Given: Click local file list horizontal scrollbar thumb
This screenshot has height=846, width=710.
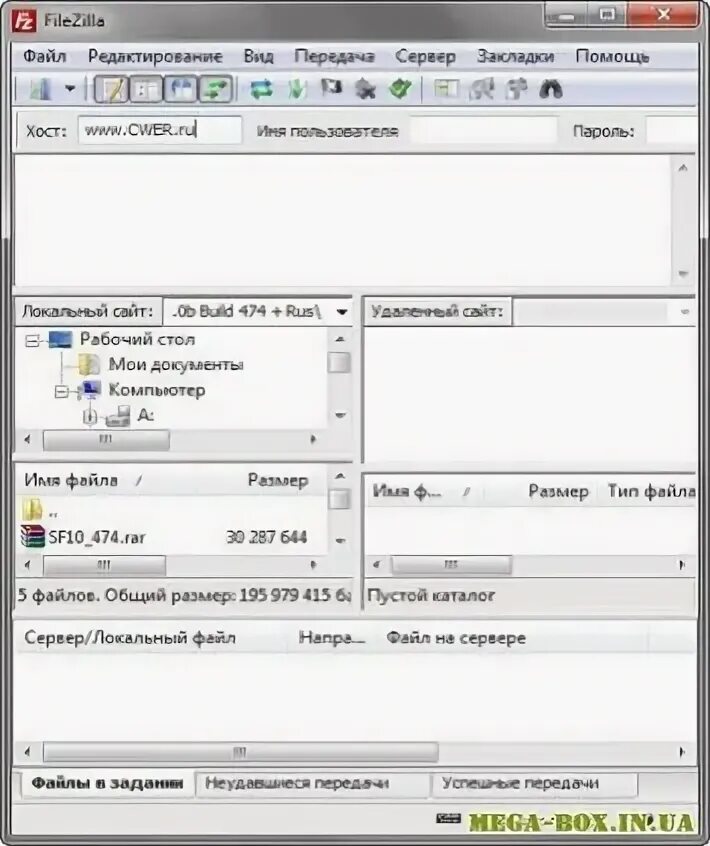Looking at the screenshot, I should point(104,565).
